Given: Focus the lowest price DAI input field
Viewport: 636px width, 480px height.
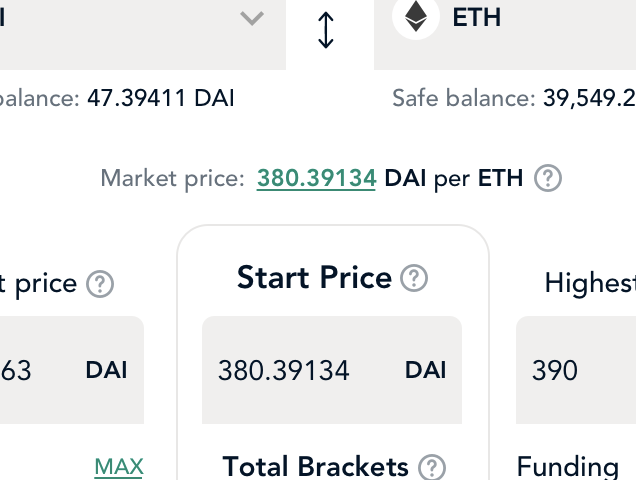Looking at the screenshot, I should tap(72, 370).
